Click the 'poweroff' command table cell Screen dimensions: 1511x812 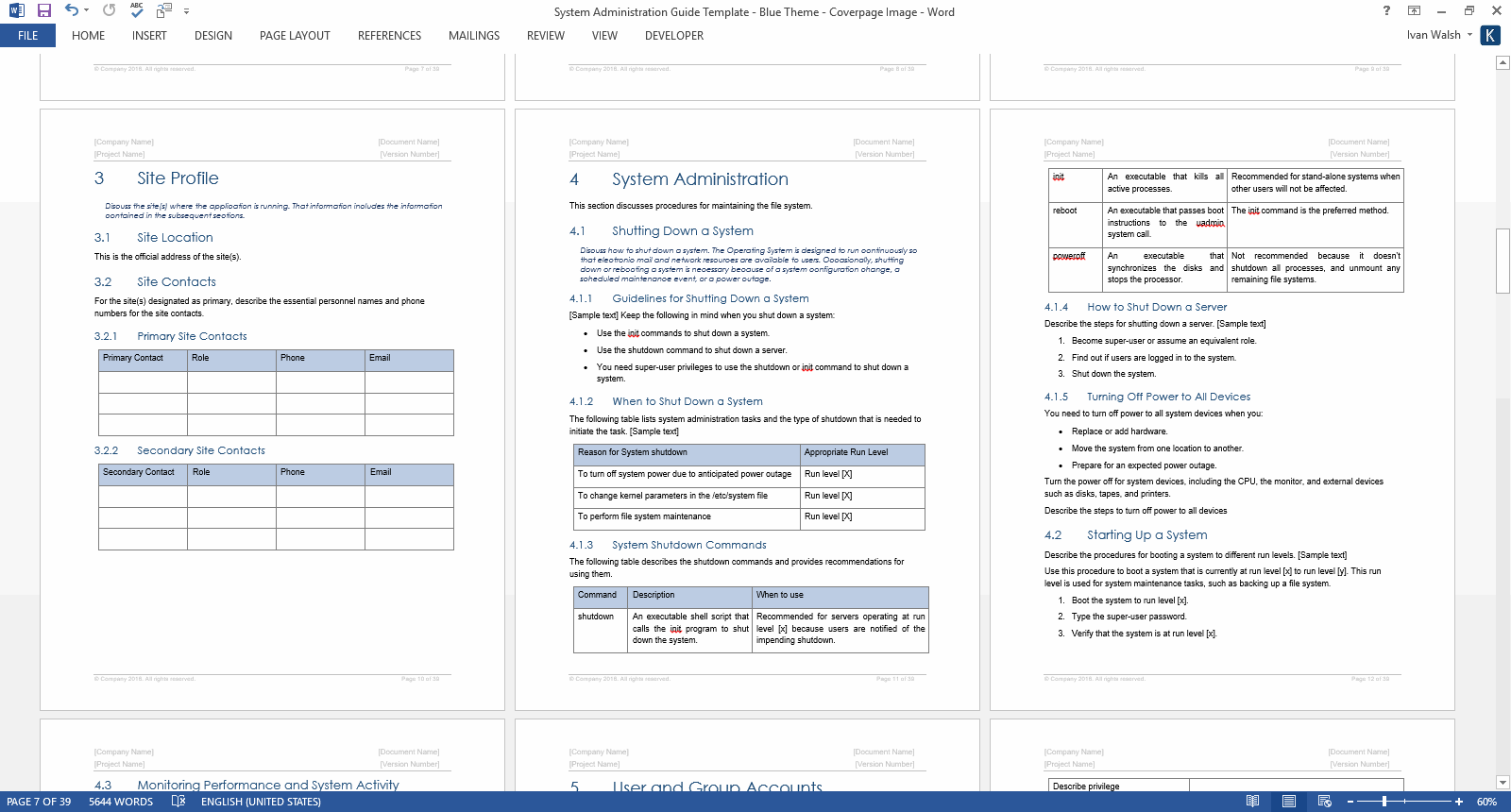pos(1076,269)
